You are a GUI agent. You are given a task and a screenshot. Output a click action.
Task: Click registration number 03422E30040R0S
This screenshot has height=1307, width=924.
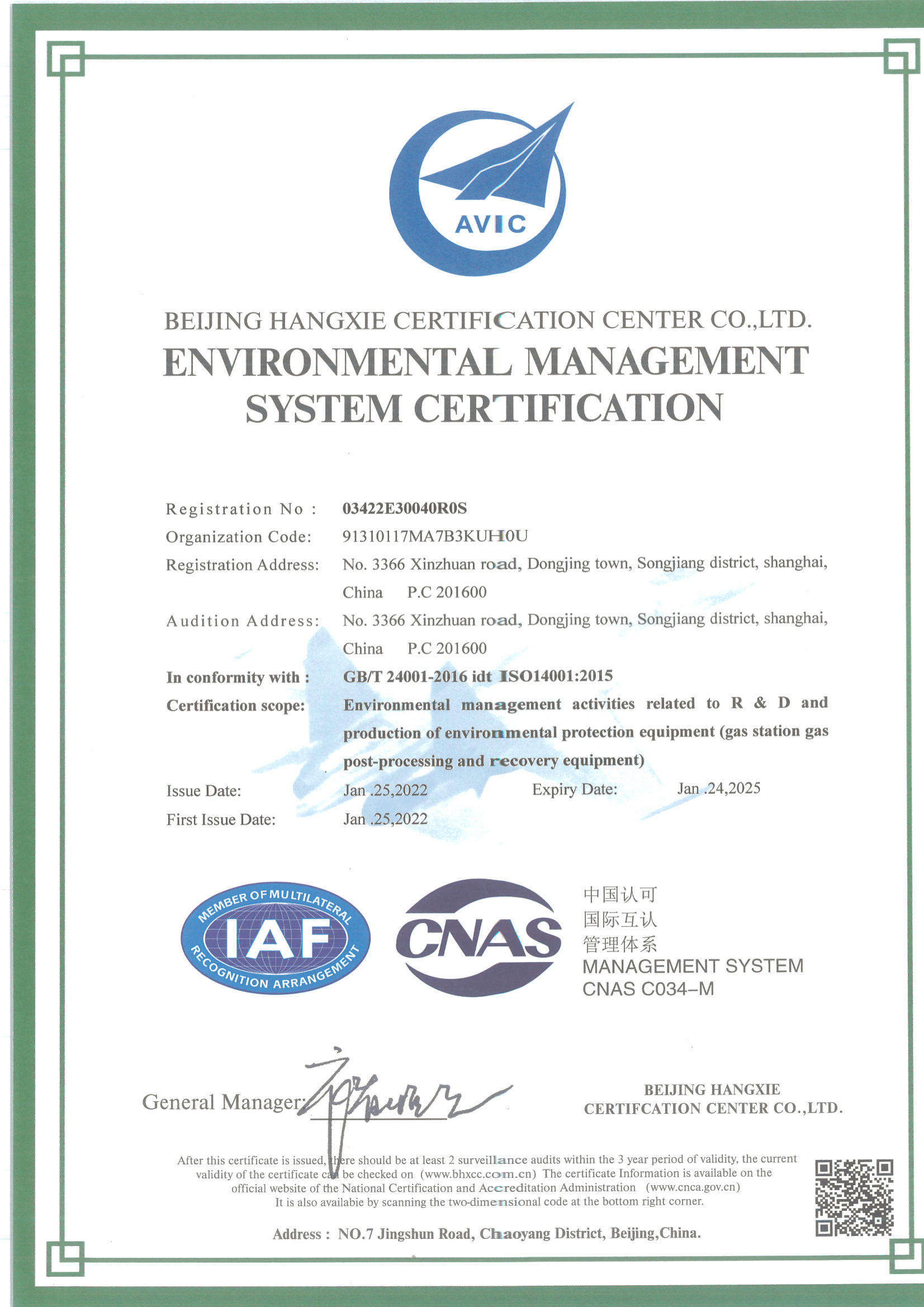point(405,508)
